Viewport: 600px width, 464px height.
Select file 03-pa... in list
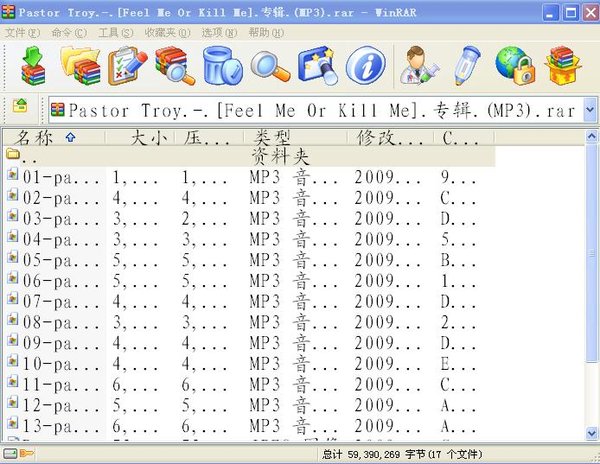[61, 219]
